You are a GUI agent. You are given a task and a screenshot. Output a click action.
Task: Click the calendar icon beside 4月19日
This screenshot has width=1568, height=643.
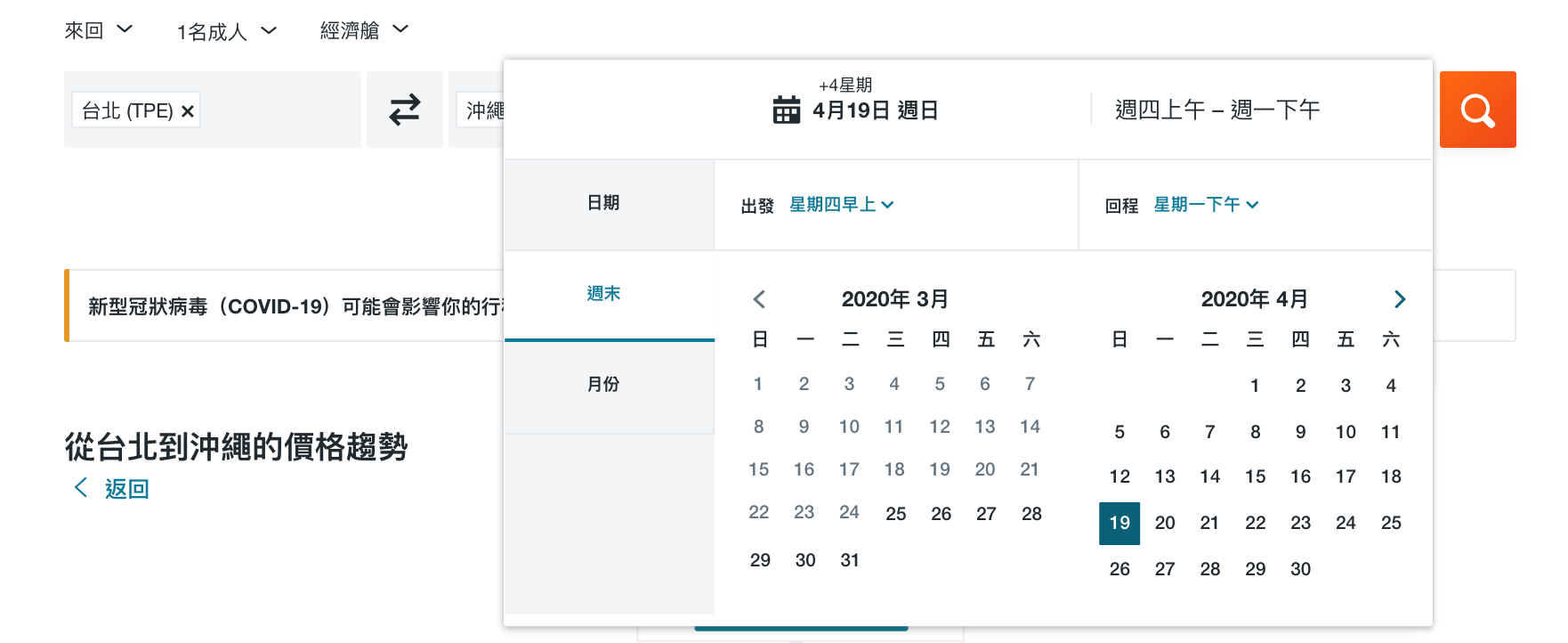[786, 110]
